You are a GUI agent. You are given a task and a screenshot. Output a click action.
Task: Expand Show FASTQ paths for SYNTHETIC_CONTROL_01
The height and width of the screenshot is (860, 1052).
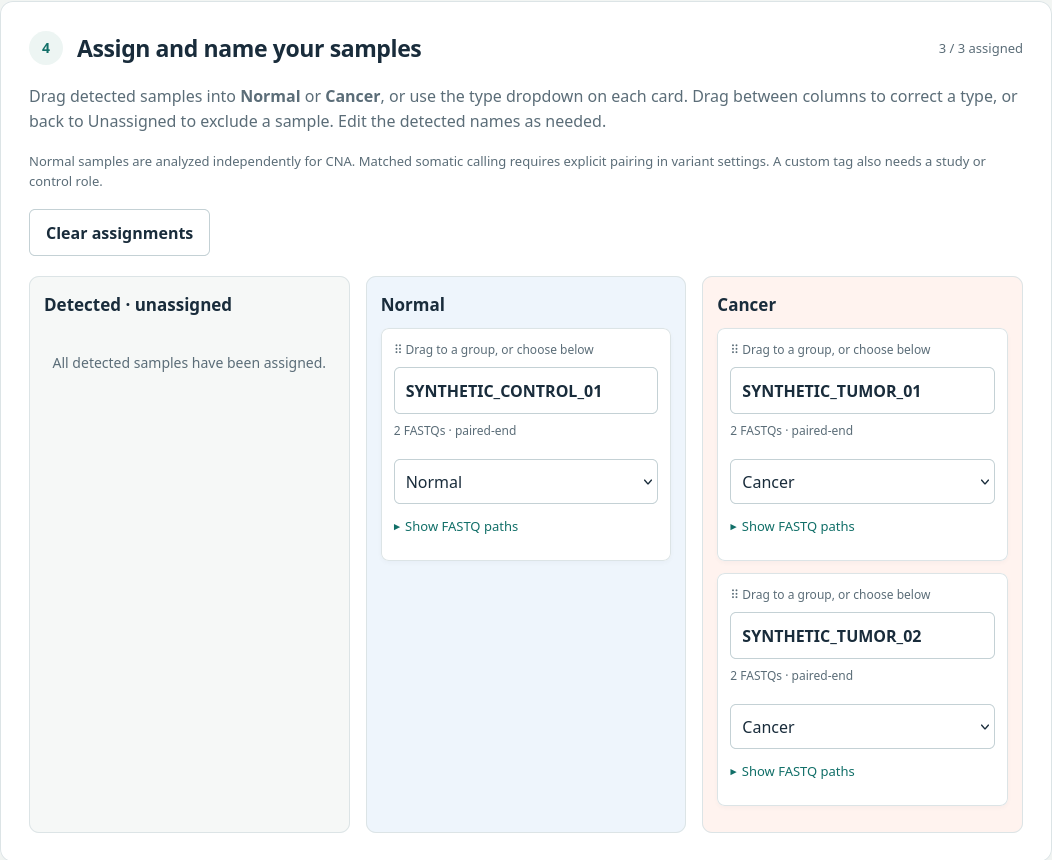coord(456,527)
